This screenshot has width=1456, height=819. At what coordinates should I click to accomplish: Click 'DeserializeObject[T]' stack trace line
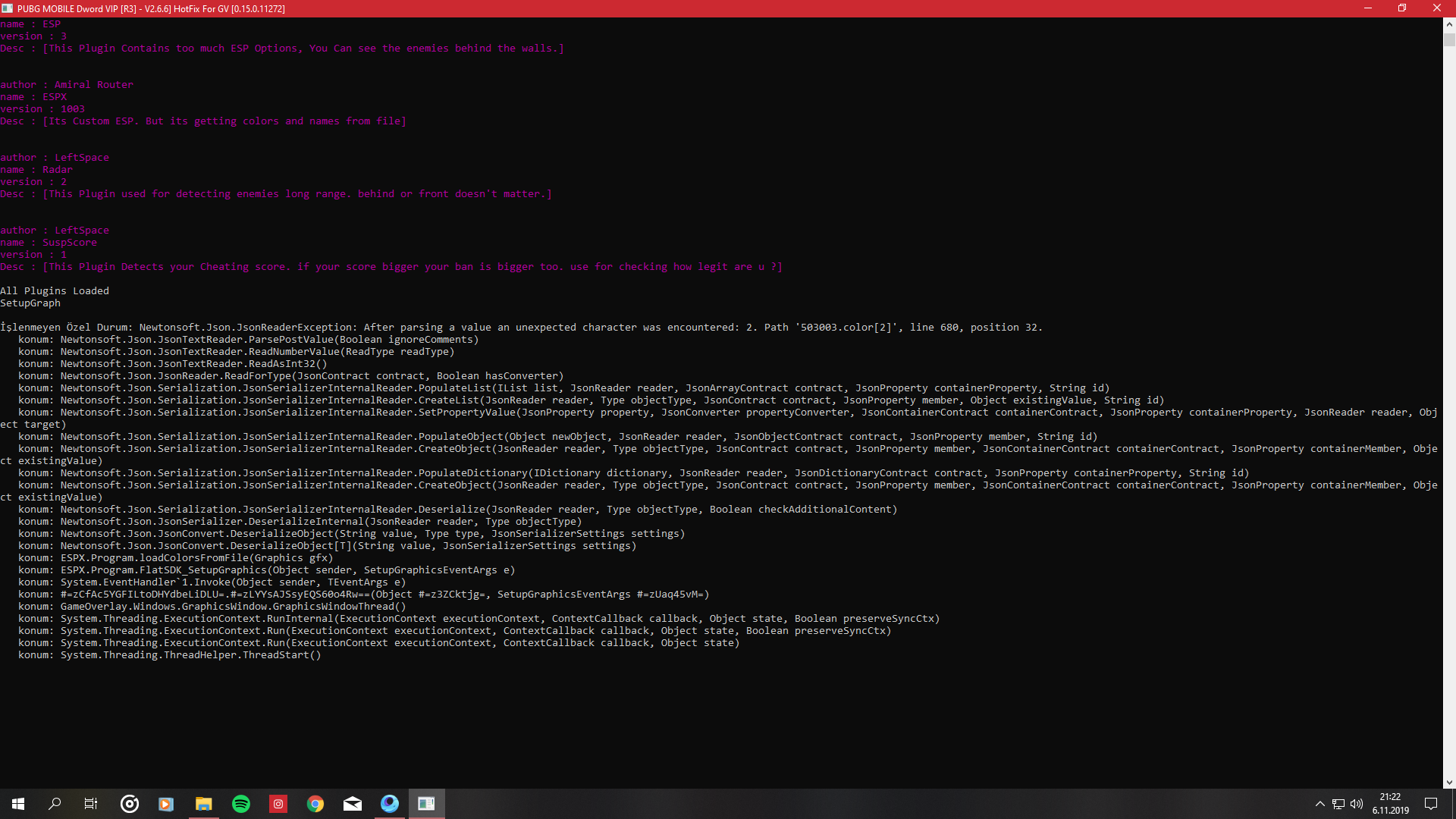pos(328,546)
